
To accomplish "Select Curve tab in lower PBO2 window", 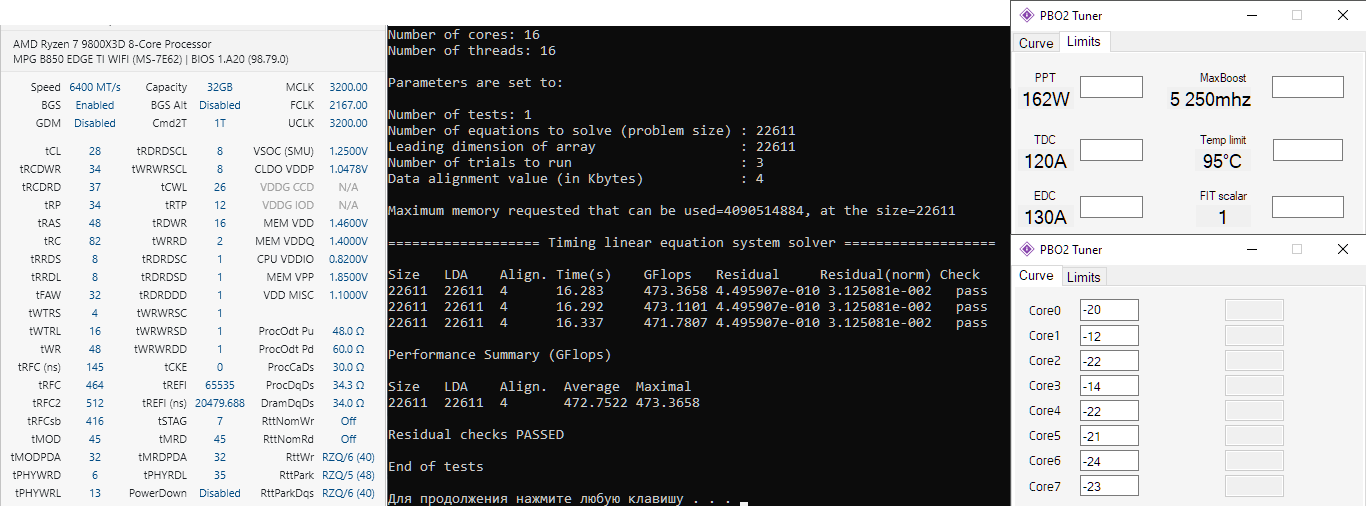I will pyautogui.click(x=1036, y=275).
